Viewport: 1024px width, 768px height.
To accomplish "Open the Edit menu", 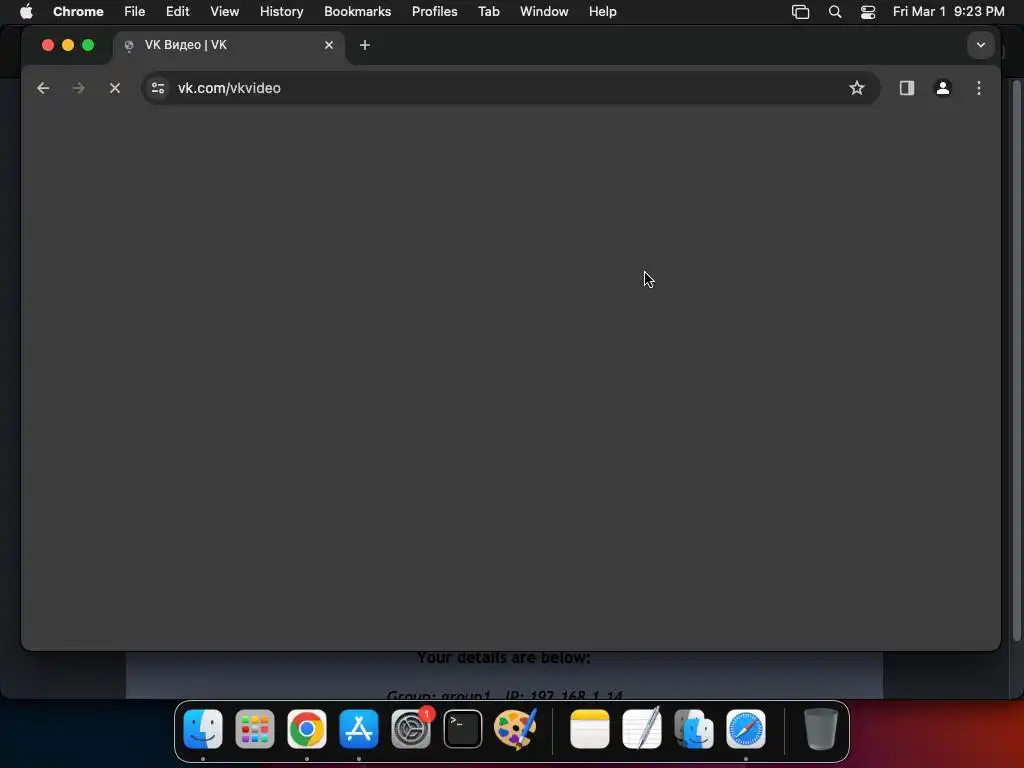I will tap(178, 12).
